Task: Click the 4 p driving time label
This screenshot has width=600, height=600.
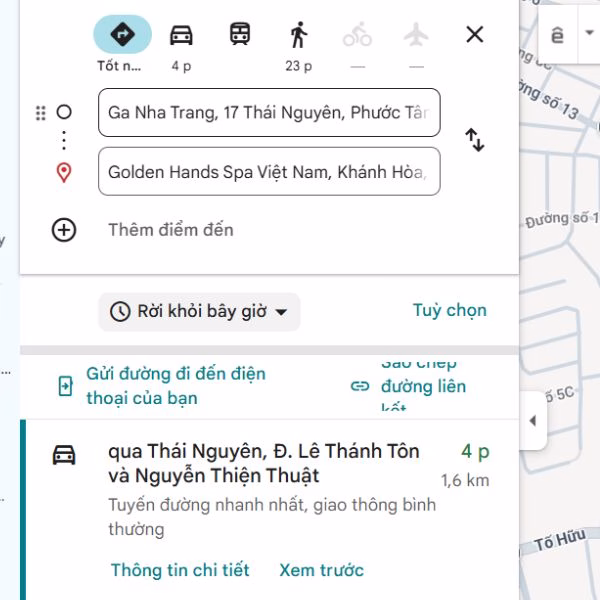Action: (181, 66)
